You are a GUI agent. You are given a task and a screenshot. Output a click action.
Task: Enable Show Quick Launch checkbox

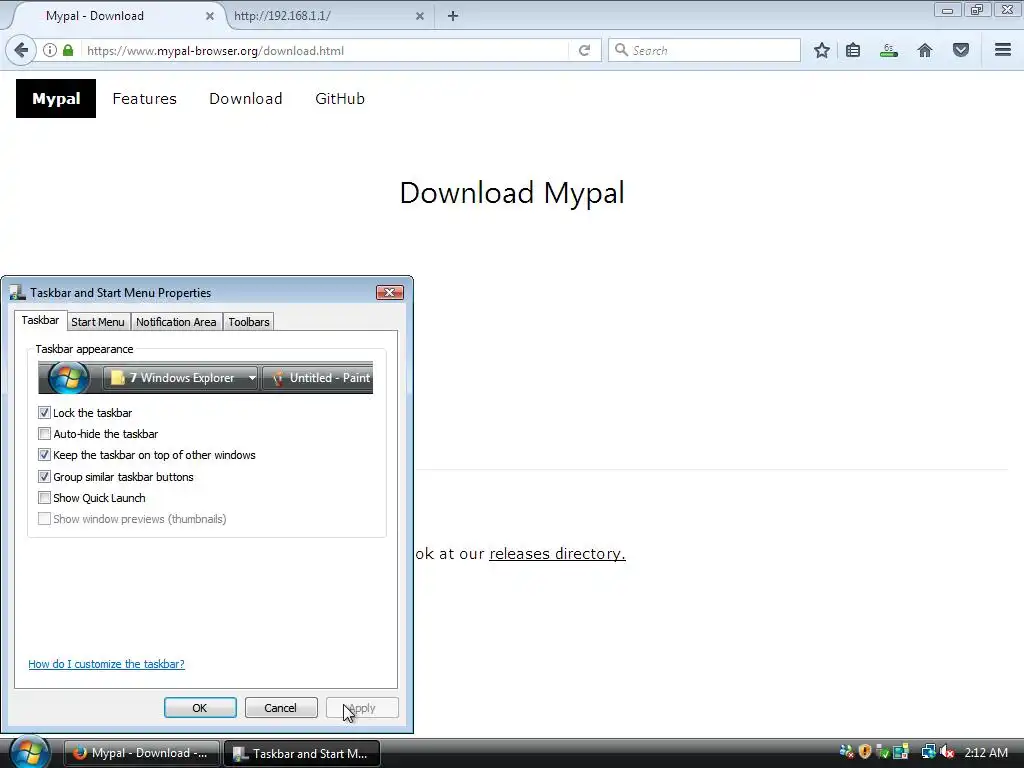(44, 498)
